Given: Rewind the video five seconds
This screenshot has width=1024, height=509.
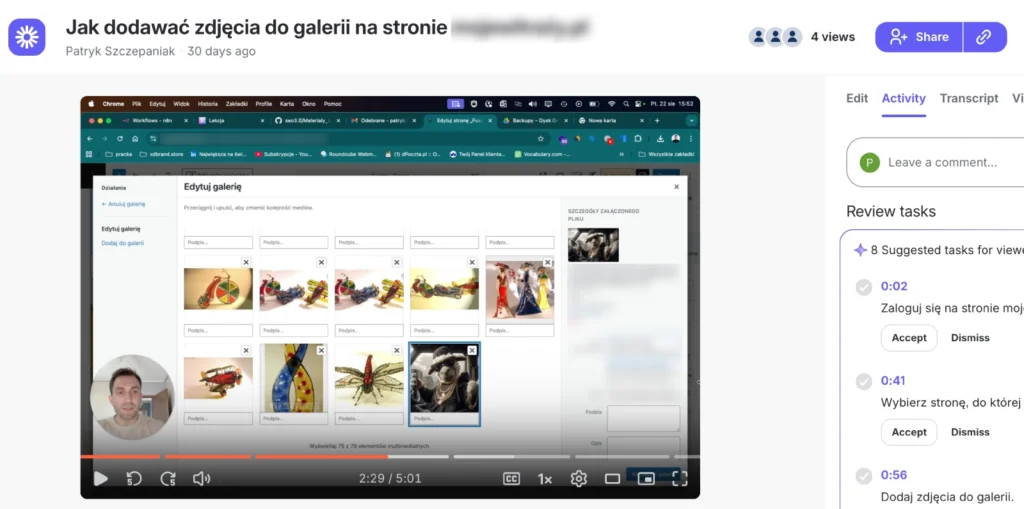Looking at the screenshot, I should pos(134,479).
